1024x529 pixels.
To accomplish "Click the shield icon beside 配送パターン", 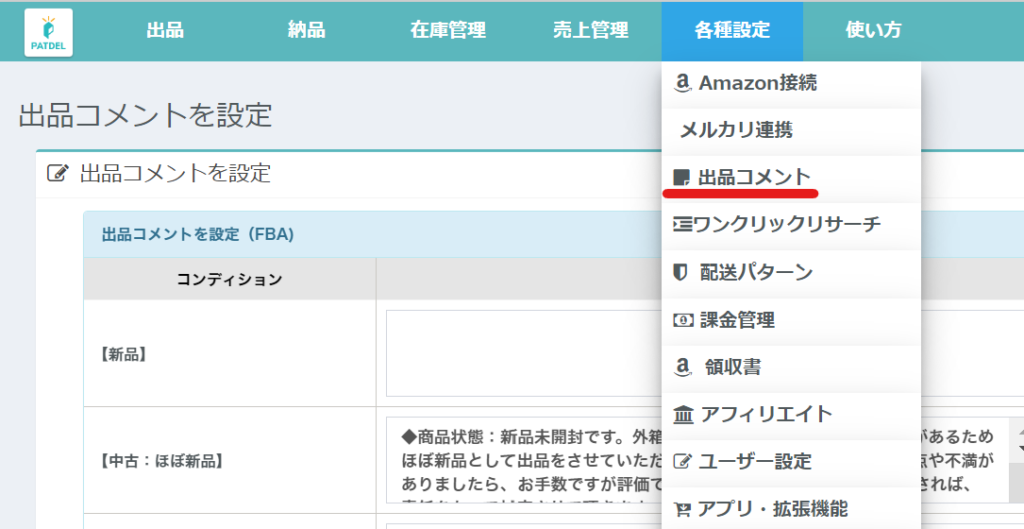I will pyautogui.click(x=683, y=272).
